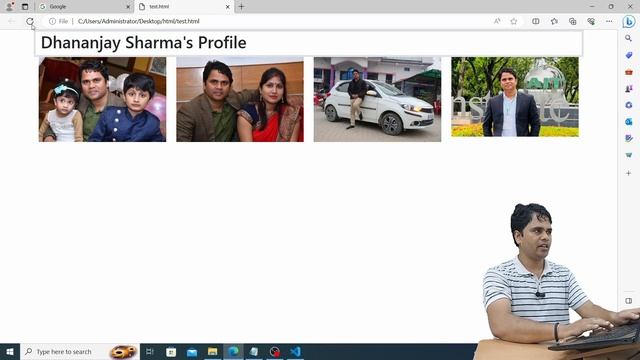Add this page to favorites with the star
640x360 pixels.
coord(513,21)
